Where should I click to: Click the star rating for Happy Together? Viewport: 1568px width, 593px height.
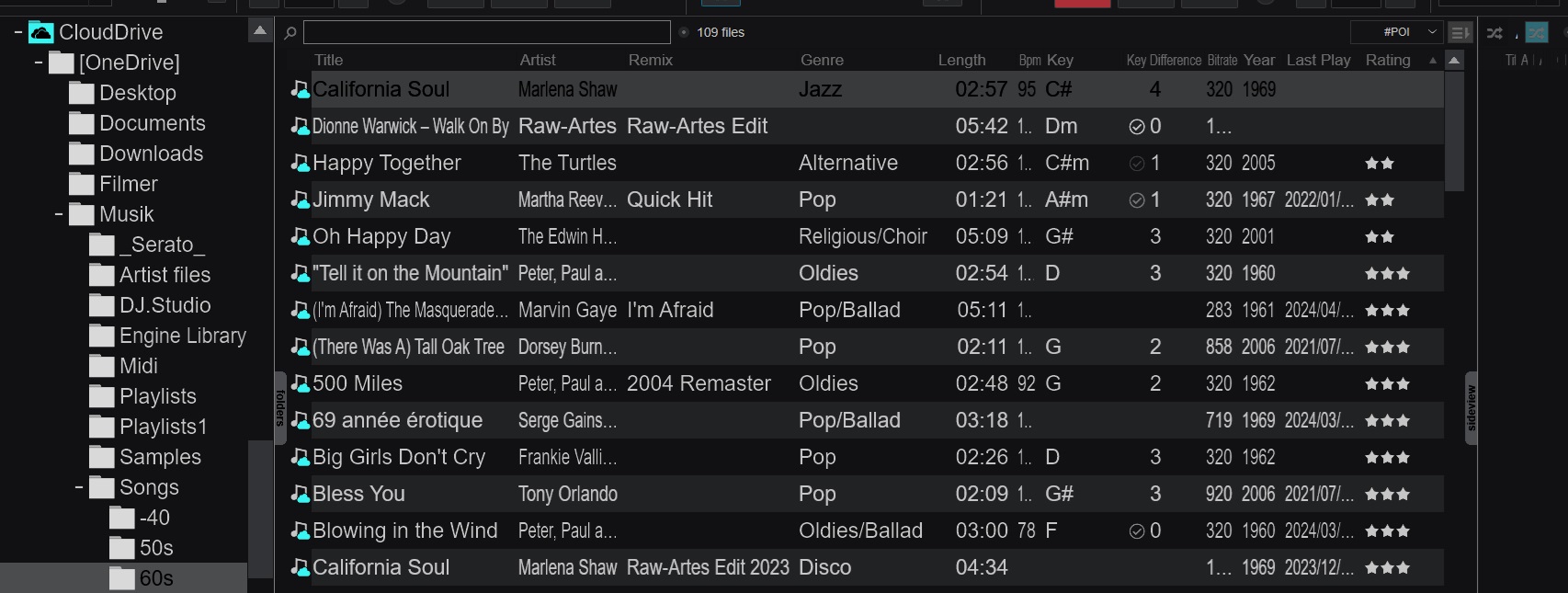click(x=1380, y=164)
